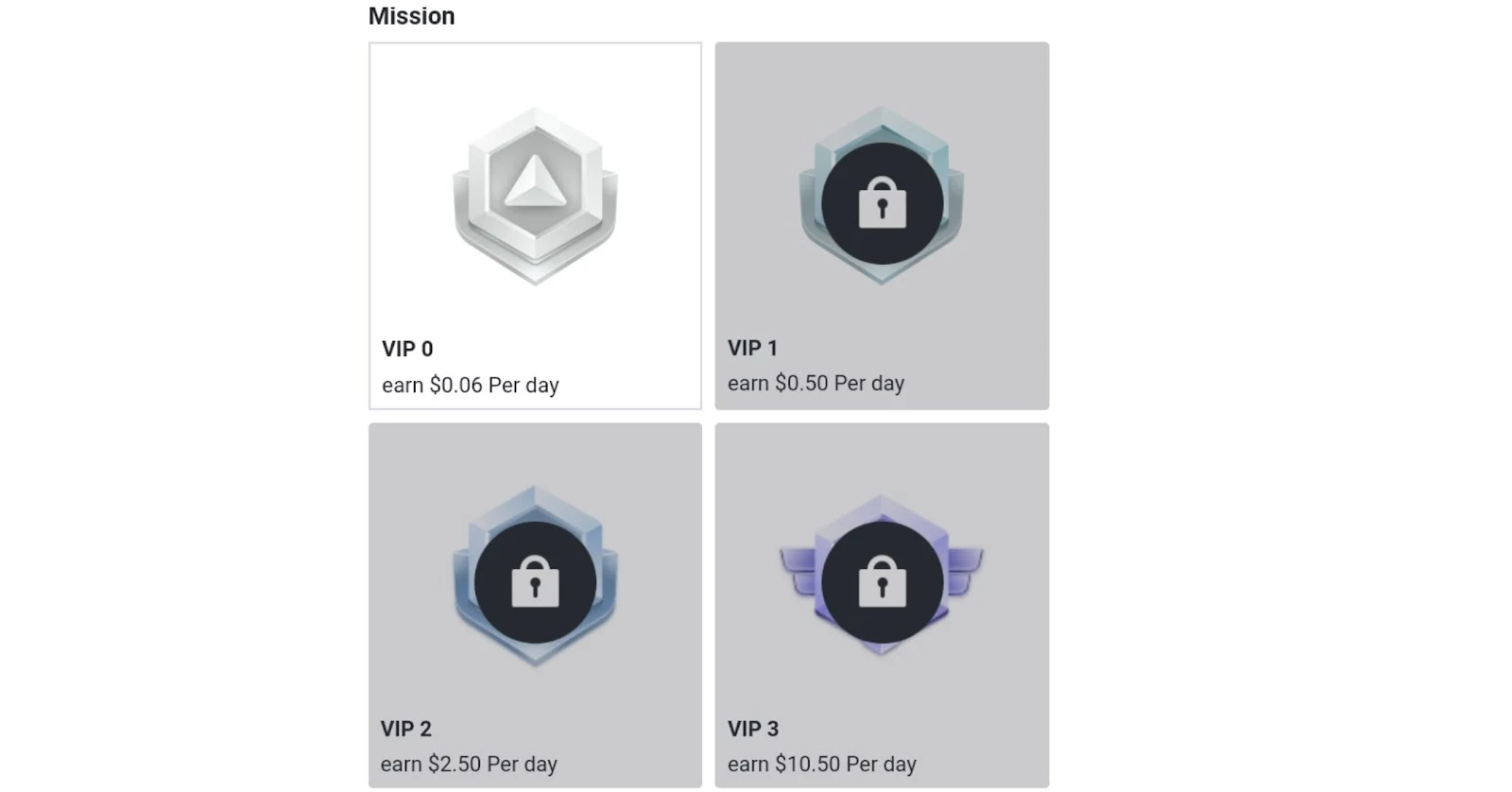The width and height of the screenshot is (1512, 792).
Task: Click the 'earn $0.50 Per day' text
Action: (816, 384)
